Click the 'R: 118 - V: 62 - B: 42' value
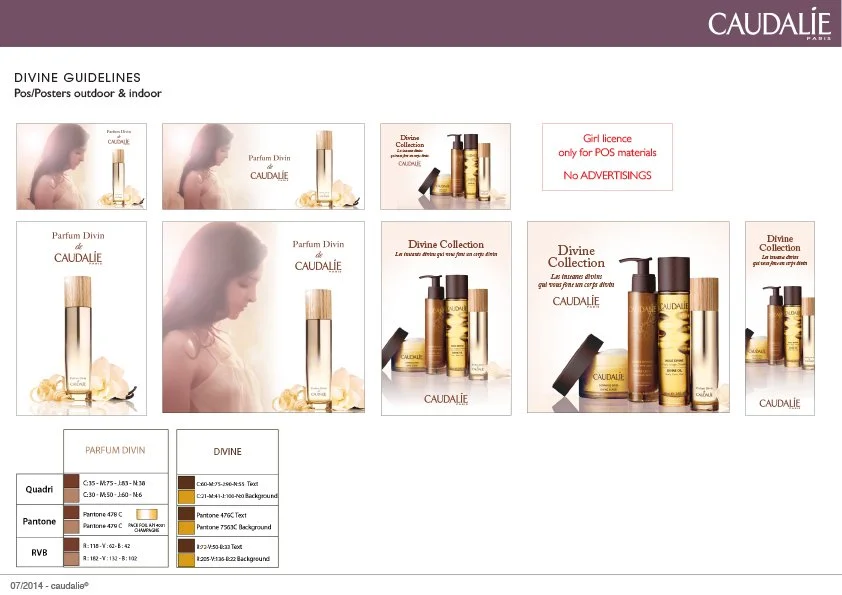This screenshot has height=595, width=842. [106, 546]
